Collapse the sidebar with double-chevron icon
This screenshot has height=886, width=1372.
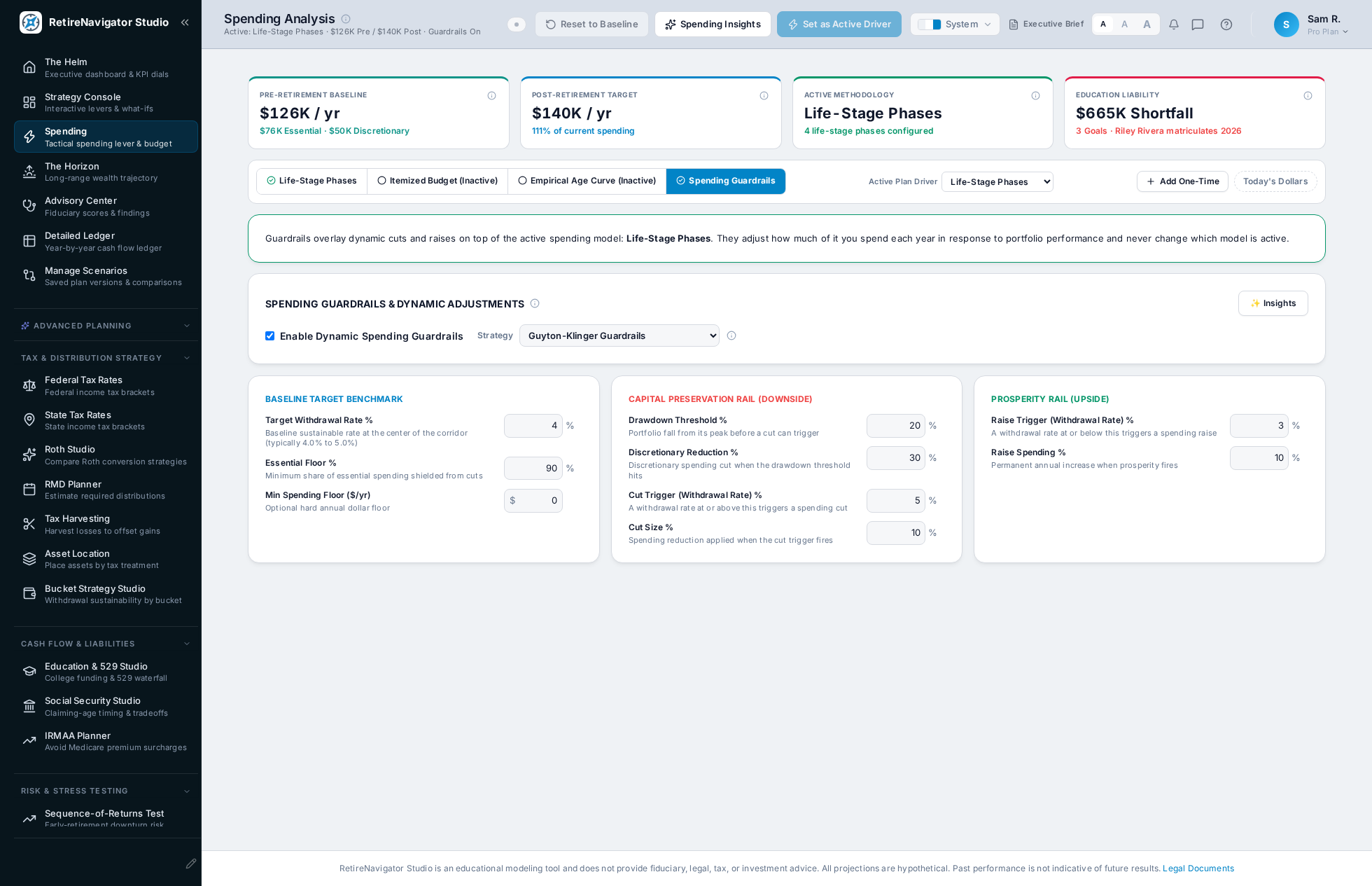pos(185,22)
